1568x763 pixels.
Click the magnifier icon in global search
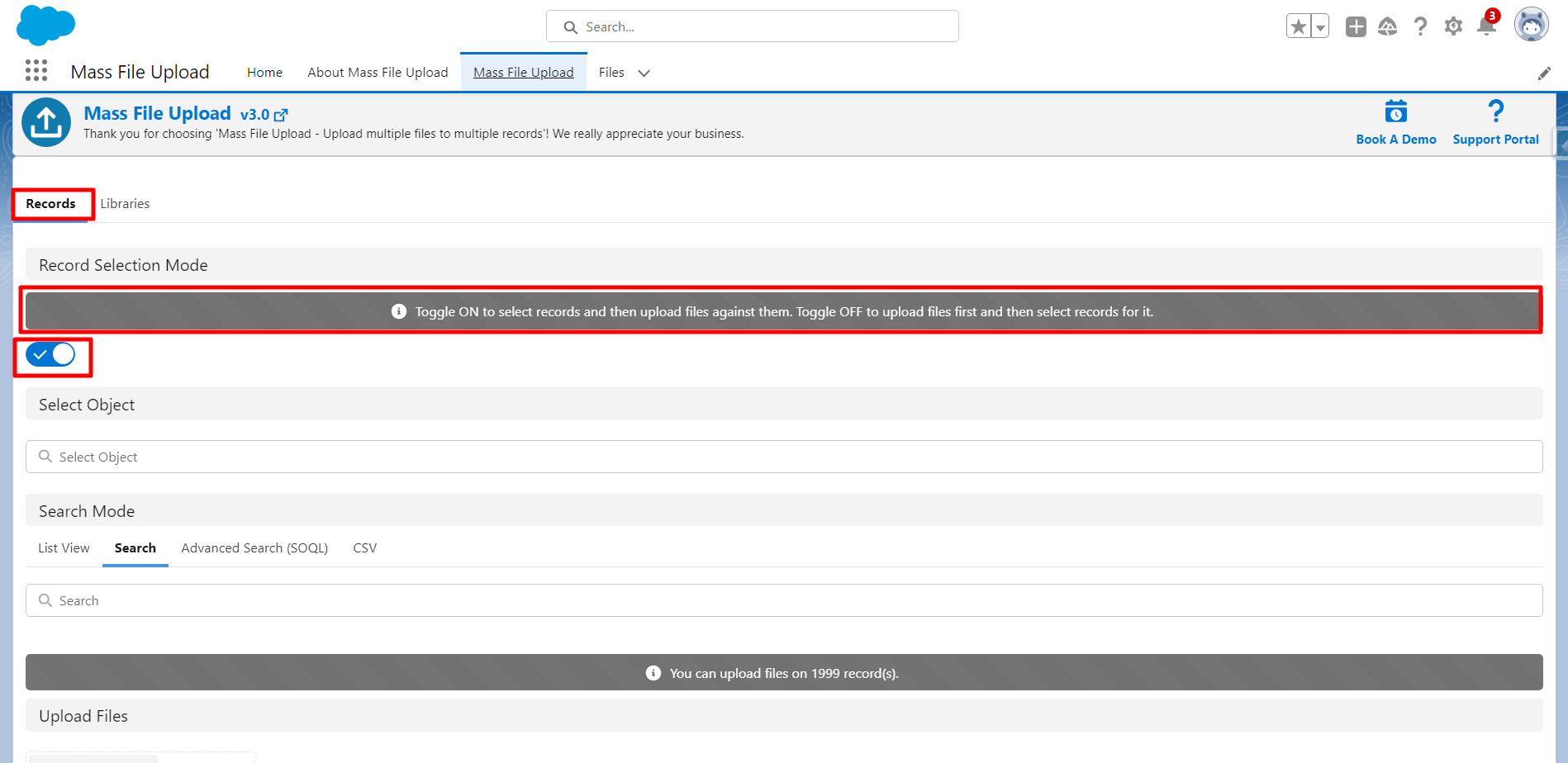(570, 27)
